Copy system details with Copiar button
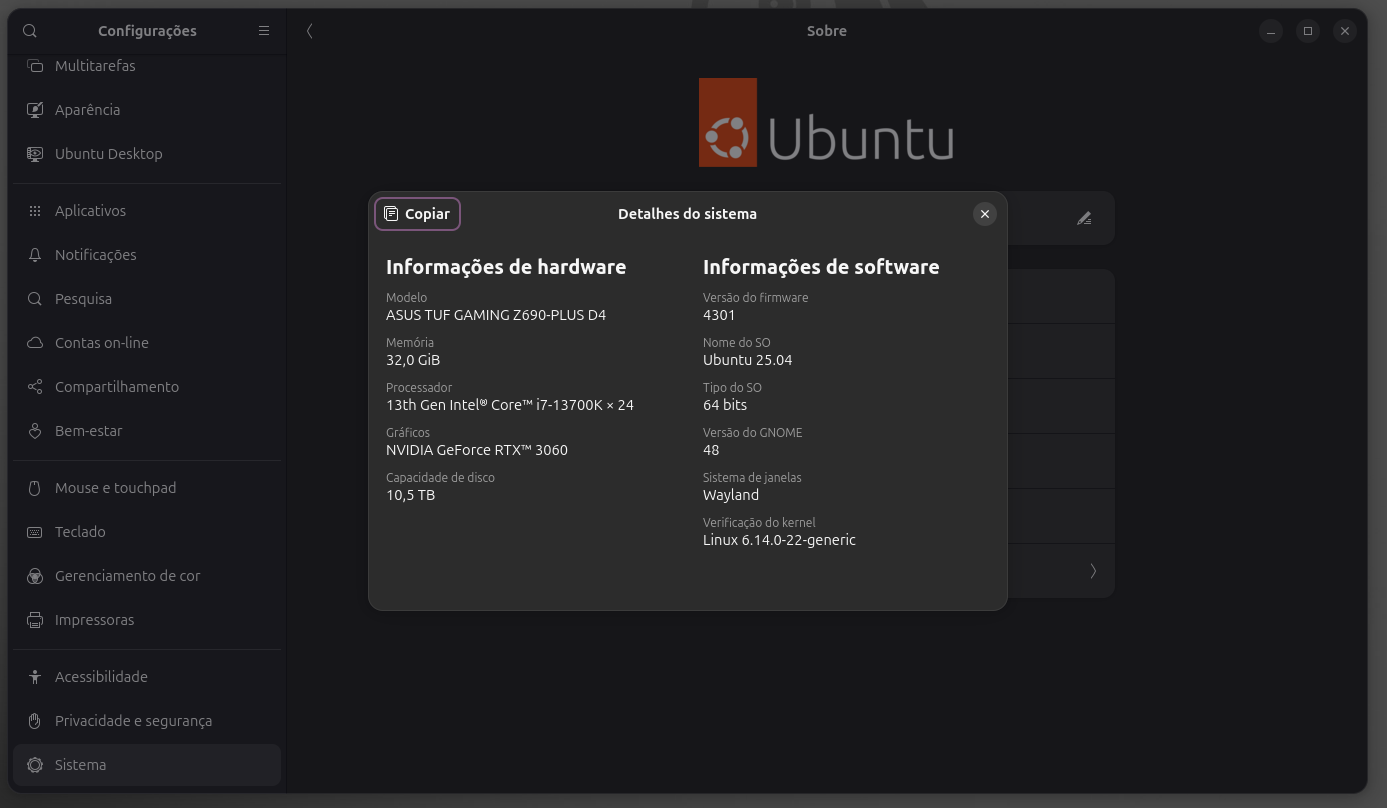1387x808 pixels. [x=417, y=214]
